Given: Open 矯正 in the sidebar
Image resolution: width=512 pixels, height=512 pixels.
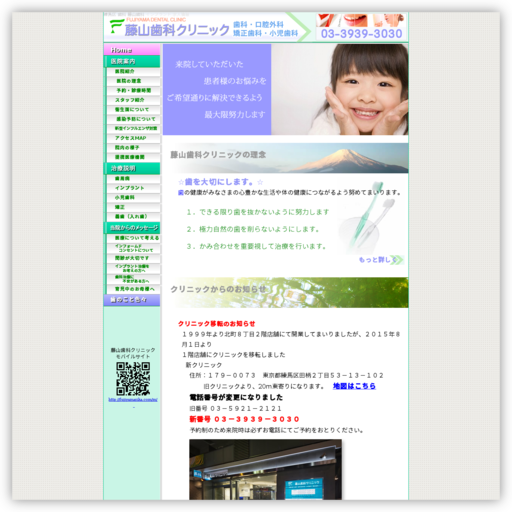Looking at the screenshot, I should [x=133, y=207].
